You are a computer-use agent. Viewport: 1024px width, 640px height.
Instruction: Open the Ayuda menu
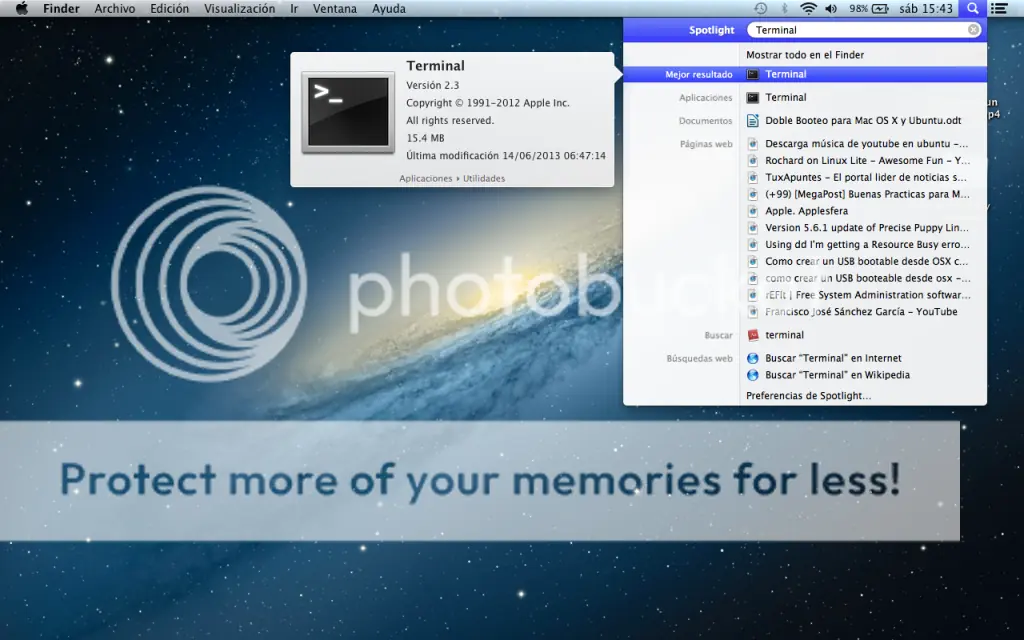[389, 8]
